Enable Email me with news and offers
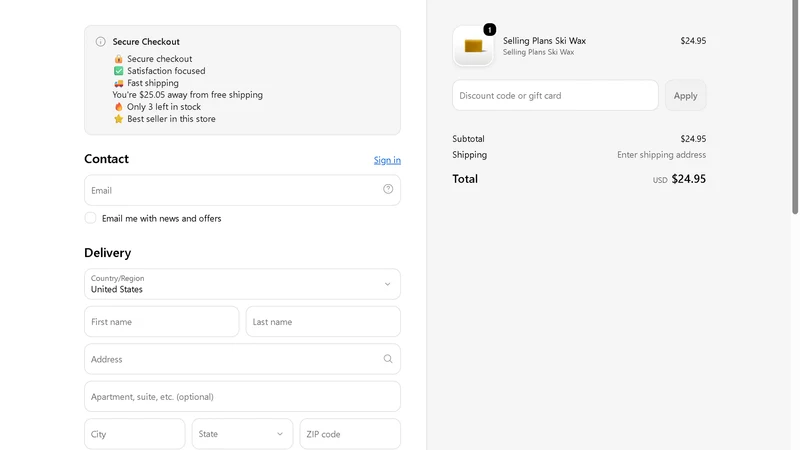The image size is (800, 450). click(x=90, y=218)
